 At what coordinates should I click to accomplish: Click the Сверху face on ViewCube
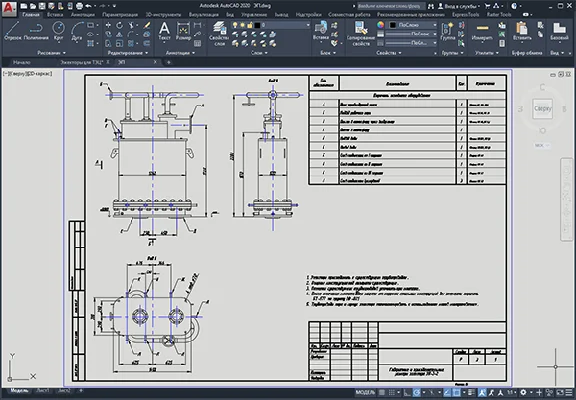point(542,108)
